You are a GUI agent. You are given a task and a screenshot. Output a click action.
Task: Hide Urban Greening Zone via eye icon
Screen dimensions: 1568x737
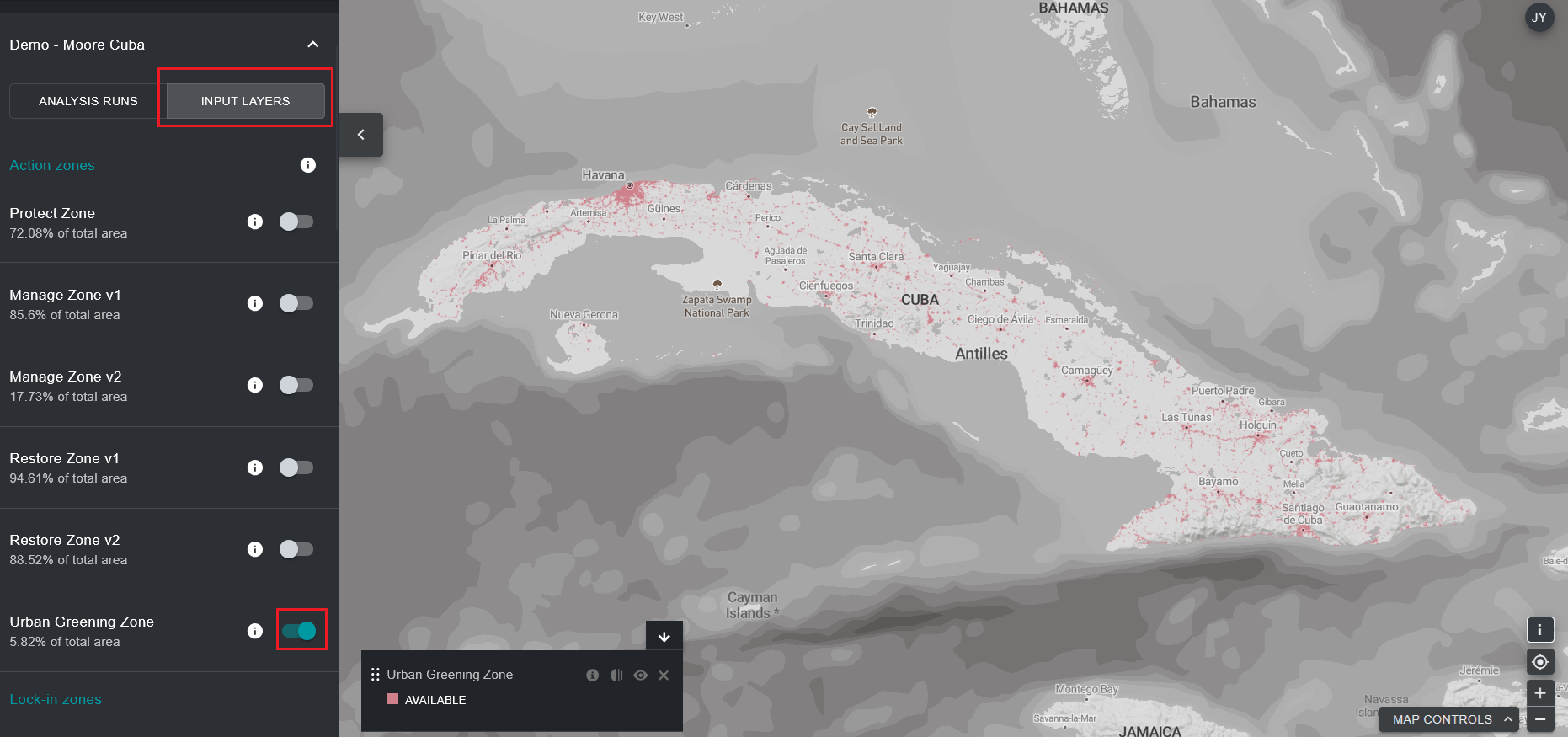[x=641, y=676]
